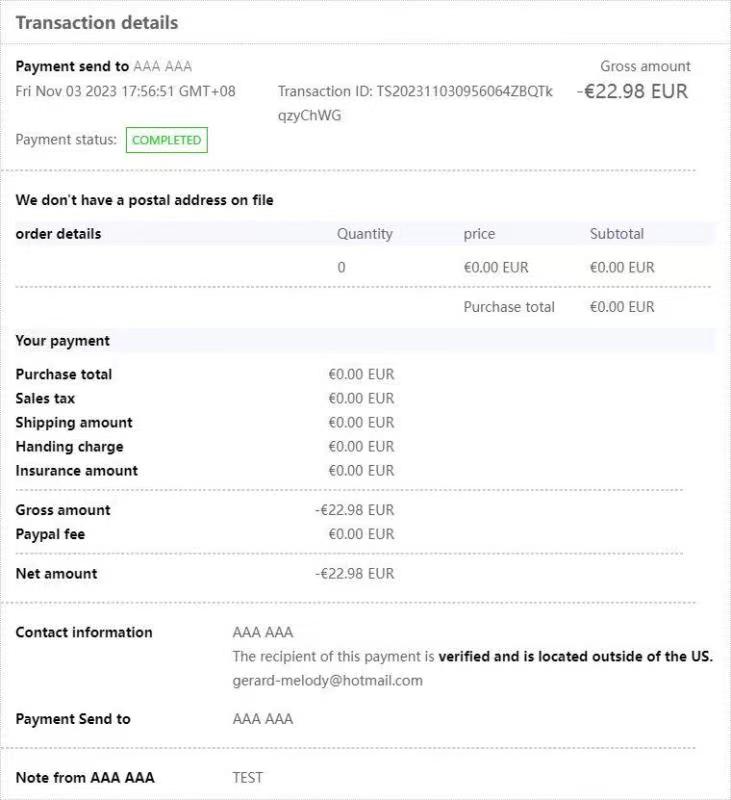Click the Net amount value -€22.98 EUR

[354, 574]
